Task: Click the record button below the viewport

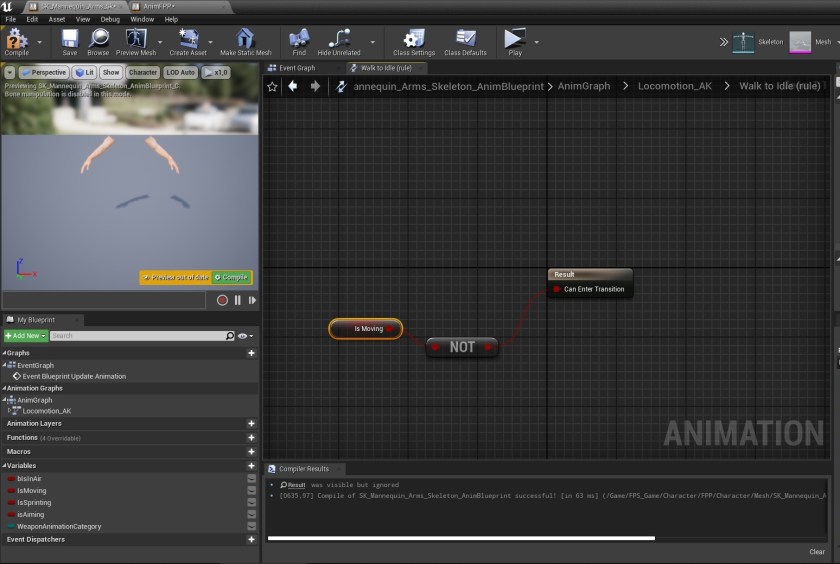Action: click(x=222, y=300)
